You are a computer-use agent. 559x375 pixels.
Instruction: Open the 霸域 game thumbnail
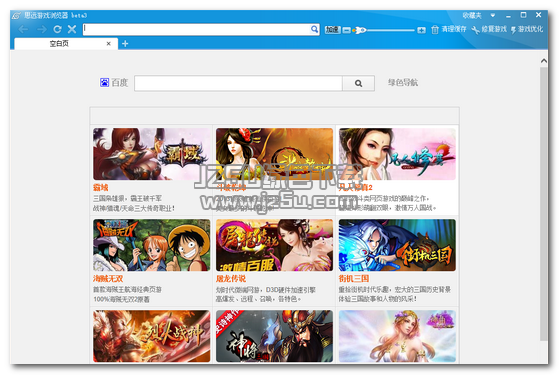152,154
